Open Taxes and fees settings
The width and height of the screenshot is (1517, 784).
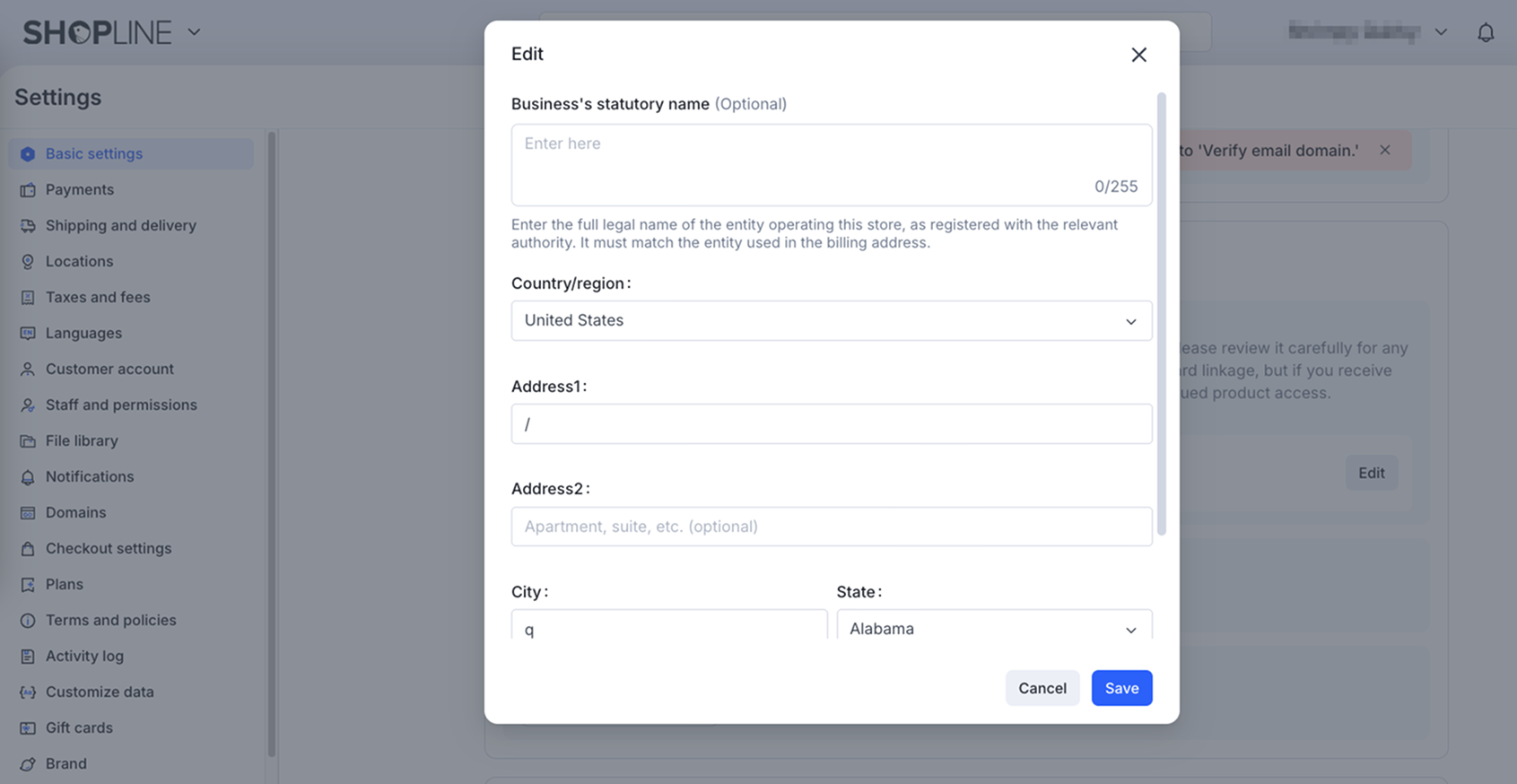pyautogui.click(x=98, y=297)
